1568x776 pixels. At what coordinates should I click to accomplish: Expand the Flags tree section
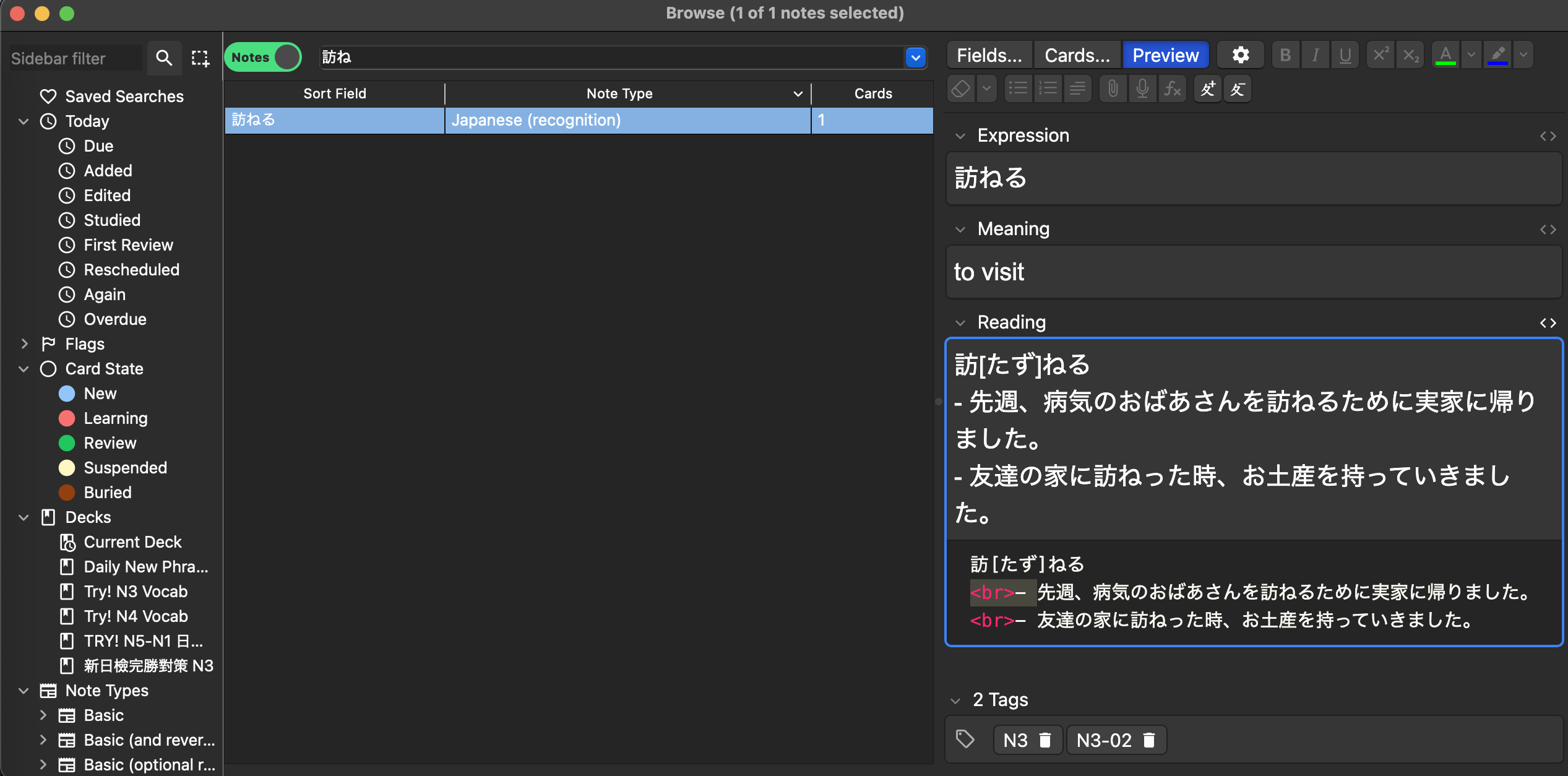click(24, 344)
